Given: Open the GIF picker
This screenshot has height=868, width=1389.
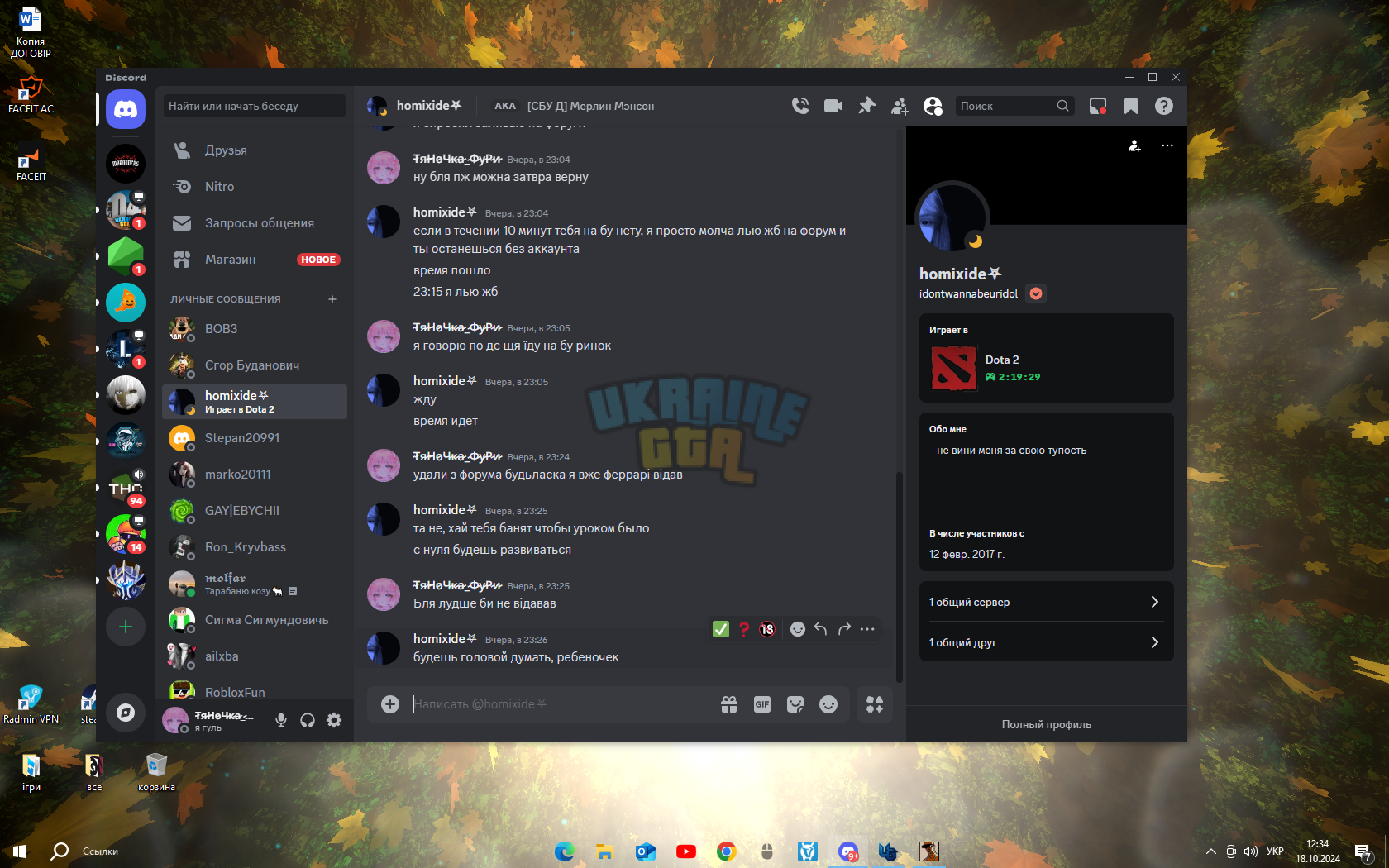Looking at the screenshot, I should pos(762,704).
